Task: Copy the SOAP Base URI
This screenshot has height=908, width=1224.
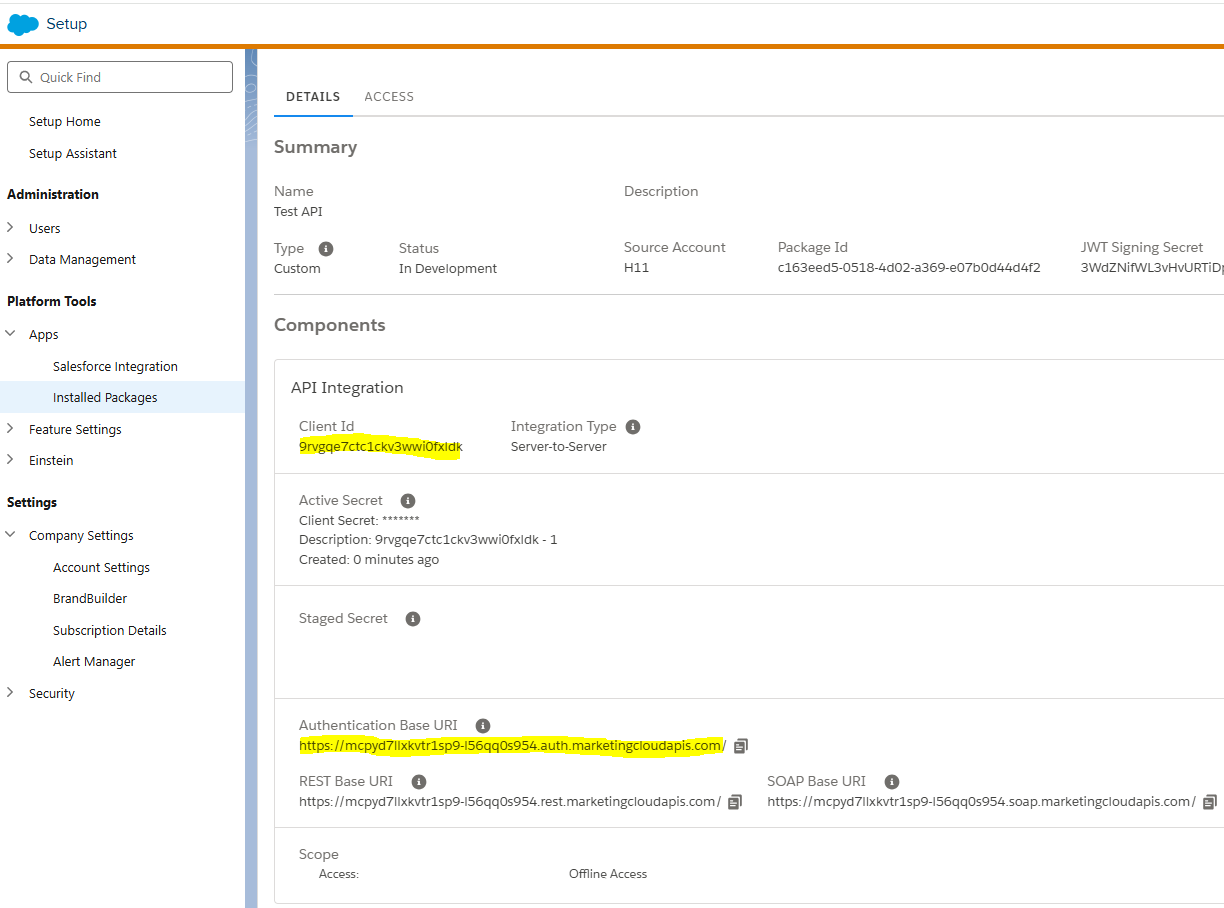Action: click(x=1210, y=802)
